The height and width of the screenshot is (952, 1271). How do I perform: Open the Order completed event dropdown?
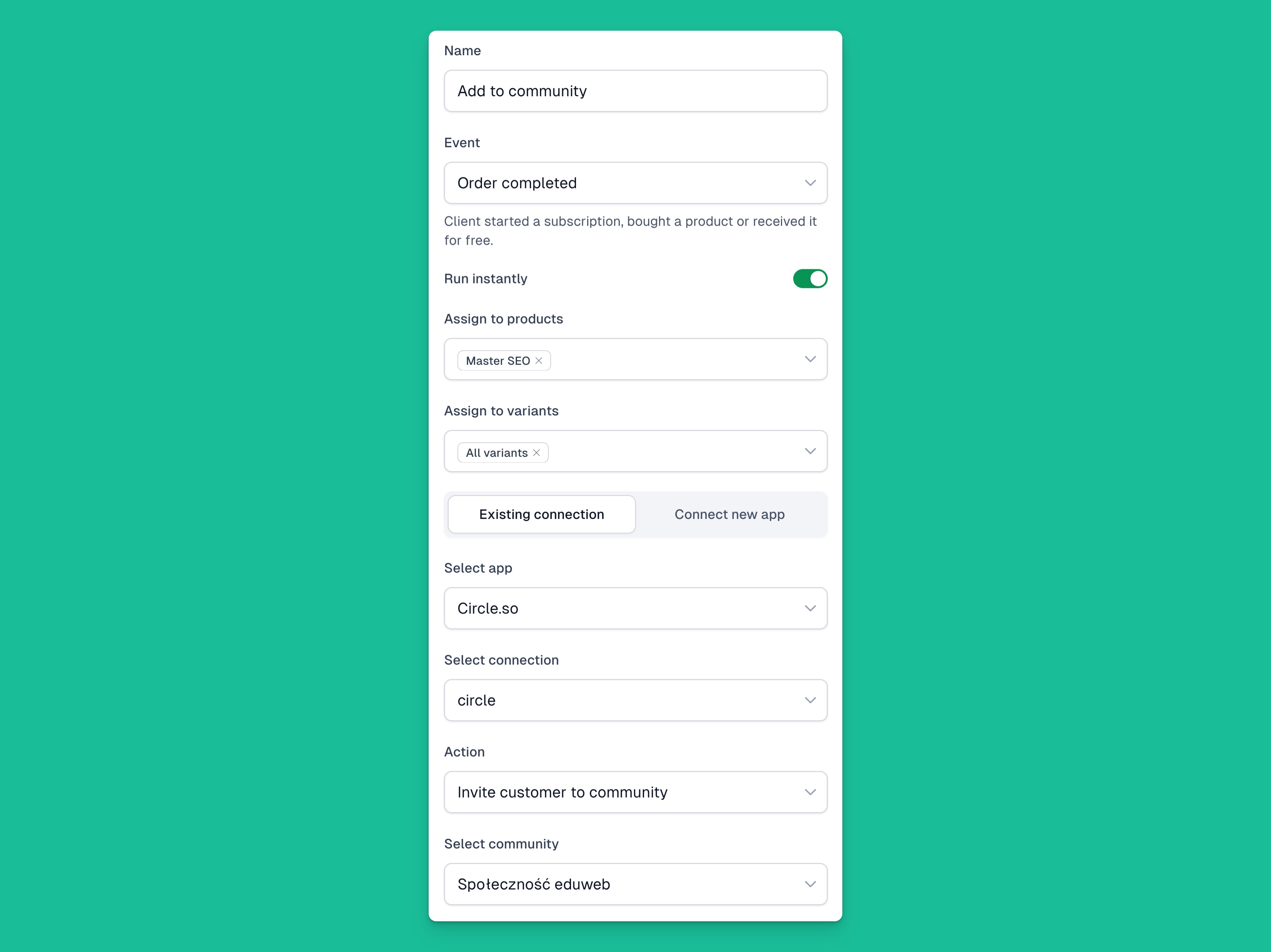click(635, 183)
